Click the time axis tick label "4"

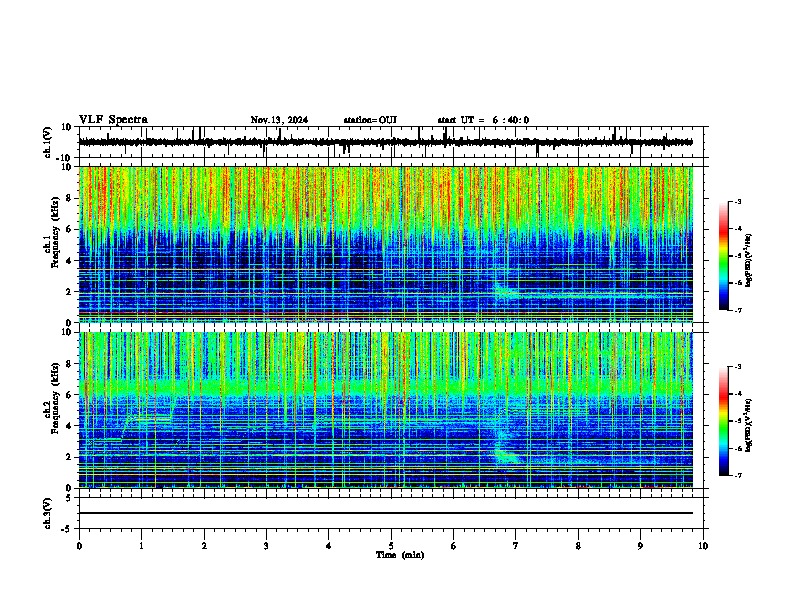(x=329, y=546)
